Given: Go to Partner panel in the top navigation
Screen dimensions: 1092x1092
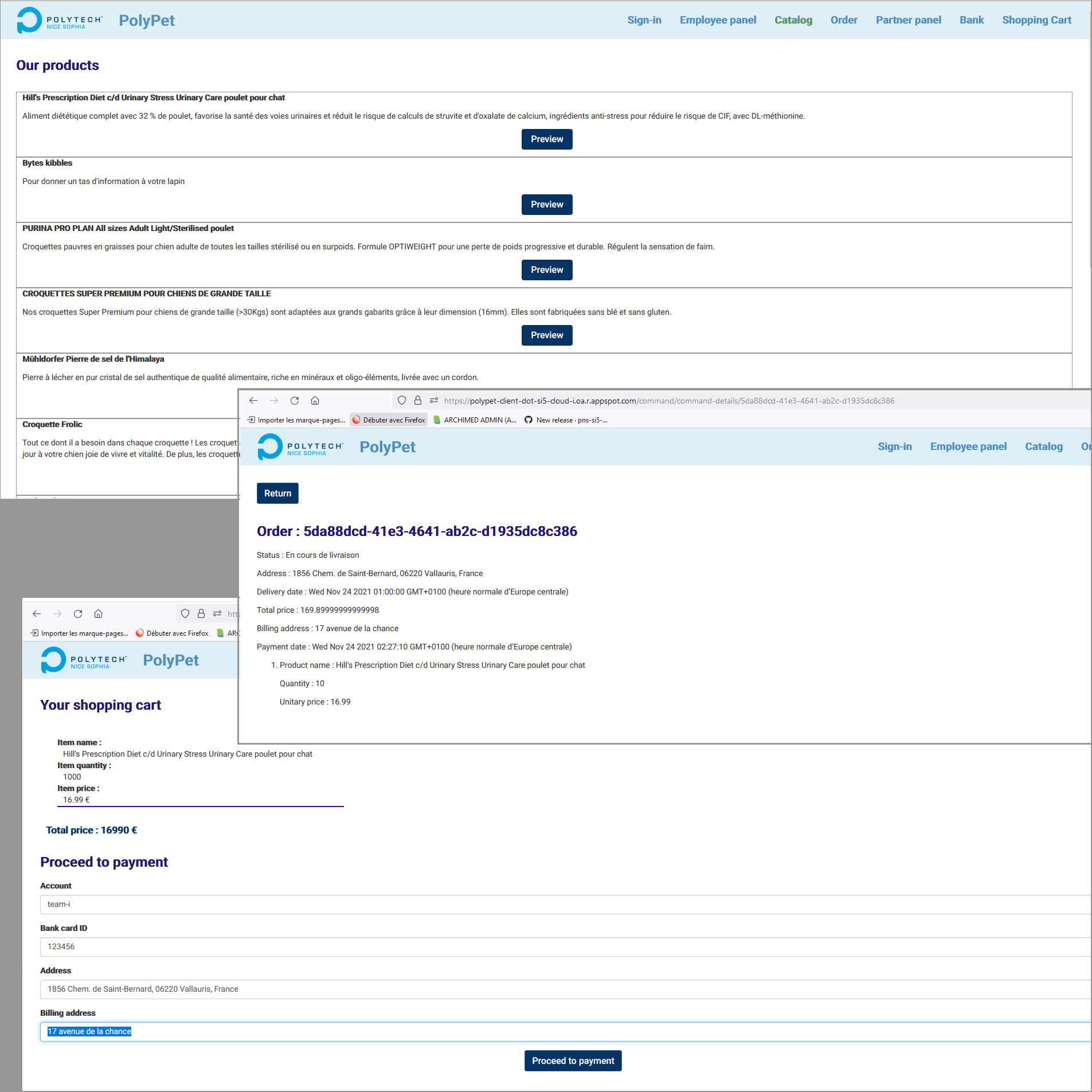Looking at the screenshot, I should coord(908,20).
